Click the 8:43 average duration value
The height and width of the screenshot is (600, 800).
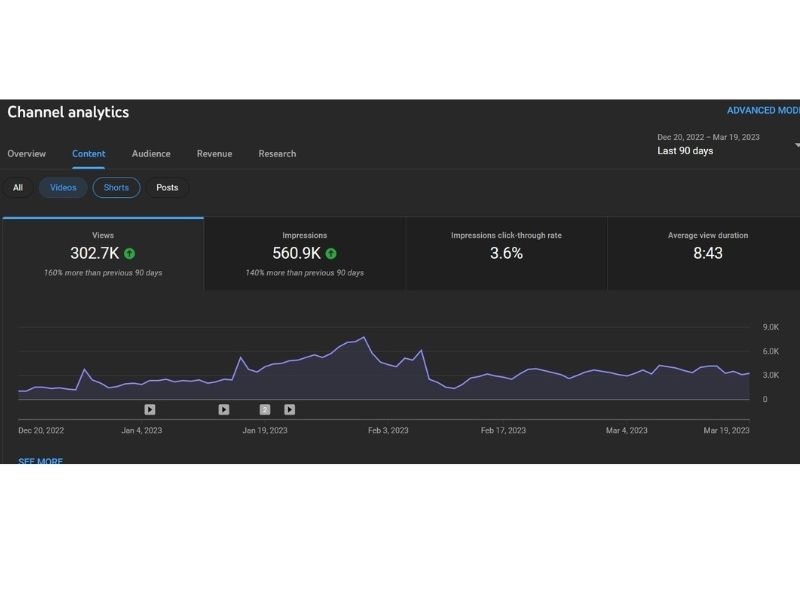point(708,254)
